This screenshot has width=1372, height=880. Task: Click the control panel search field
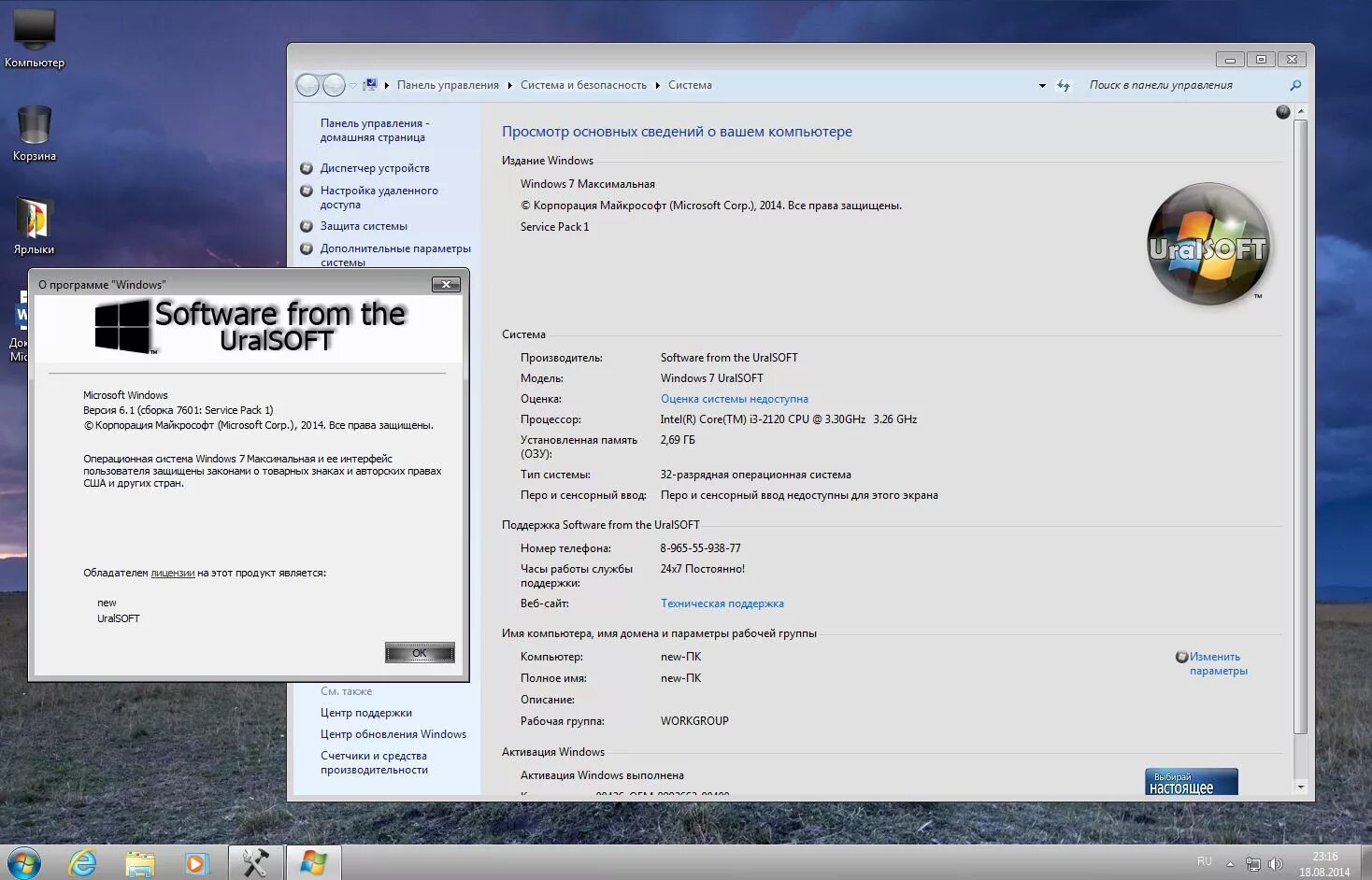(1185, 85)
